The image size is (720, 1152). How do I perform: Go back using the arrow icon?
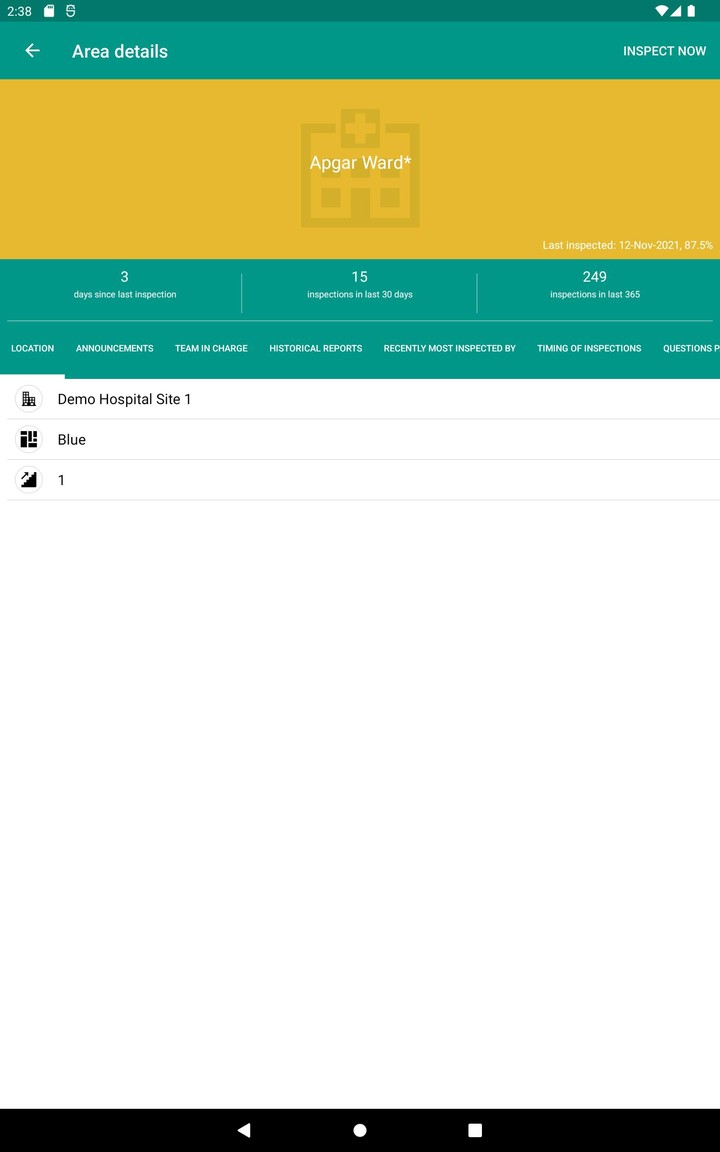(x=32, y=51)
